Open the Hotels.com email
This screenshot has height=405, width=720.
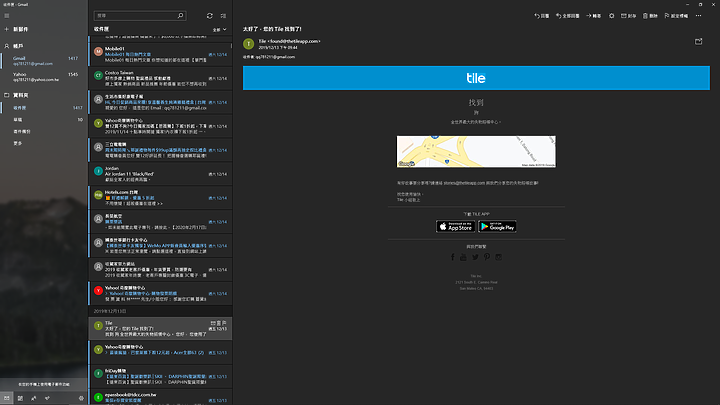tap(161, 197)
